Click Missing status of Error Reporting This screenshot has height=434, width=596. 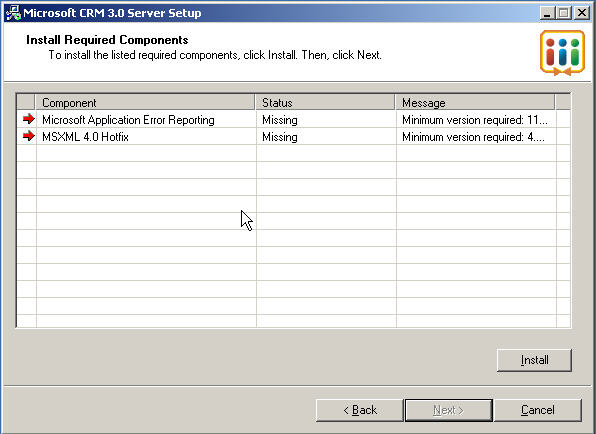tap(280, 120)
